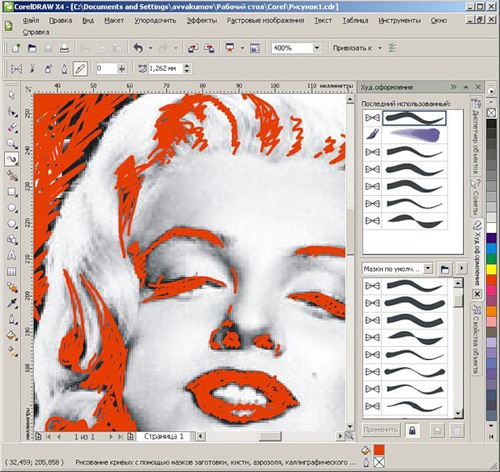
Task: Open the zoom level 400% dropdown
Action: click(317, 48)
